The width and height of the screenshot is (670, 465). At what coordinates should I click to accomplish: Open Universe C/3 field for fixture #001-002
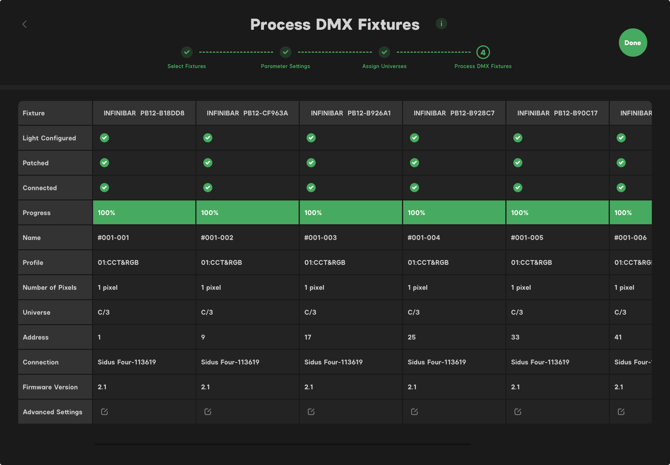(x=207, y=312)
